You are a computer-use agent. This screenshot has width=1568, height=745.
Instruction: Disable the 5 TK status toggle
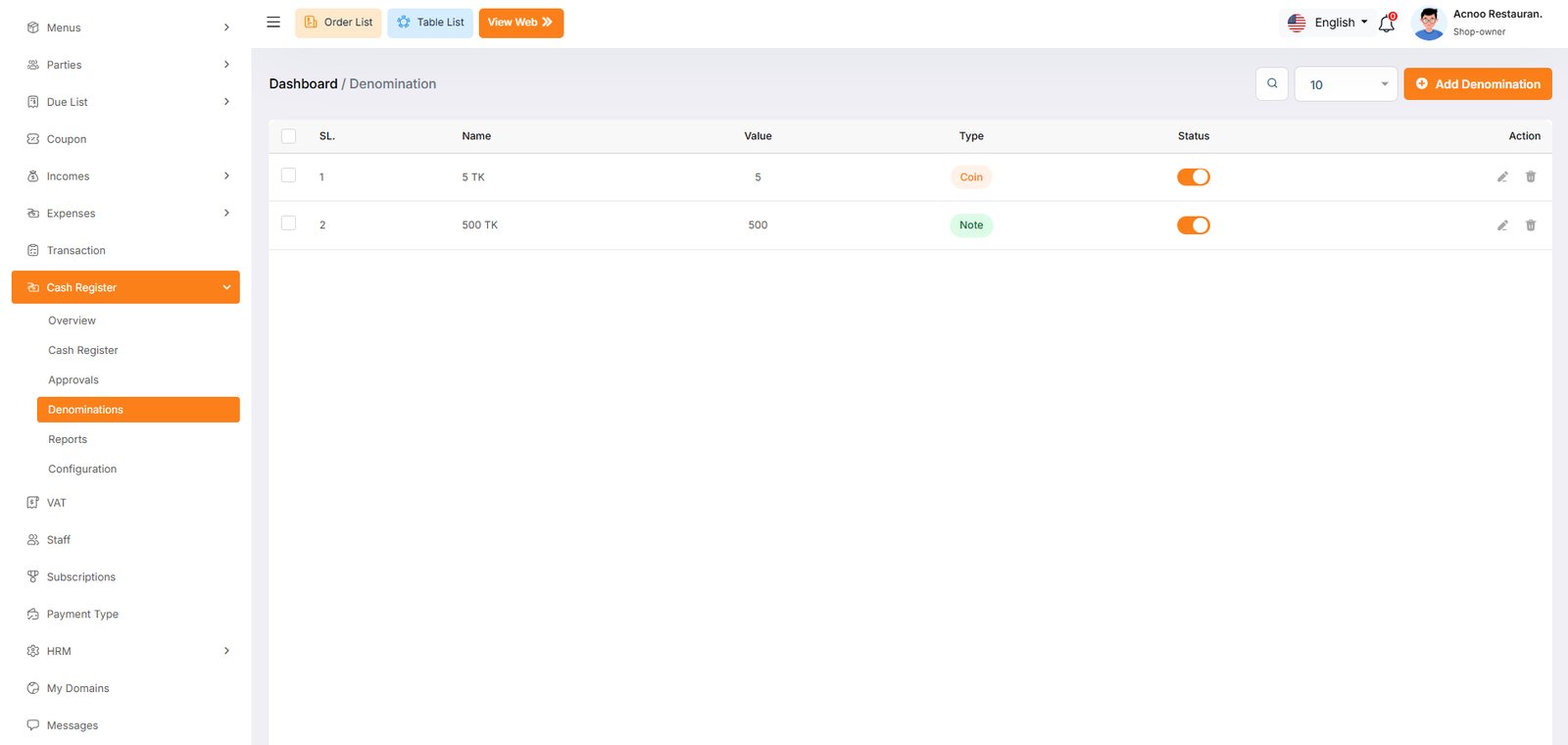1193,177
